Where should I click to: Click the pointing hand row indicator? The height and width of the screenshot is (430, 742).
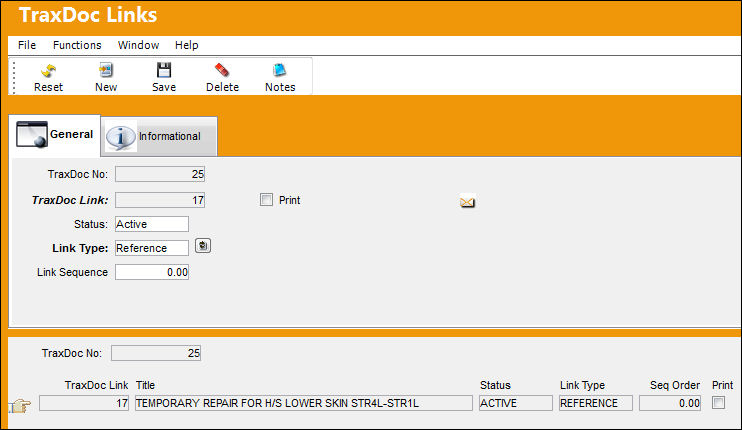tap(19, 406)
